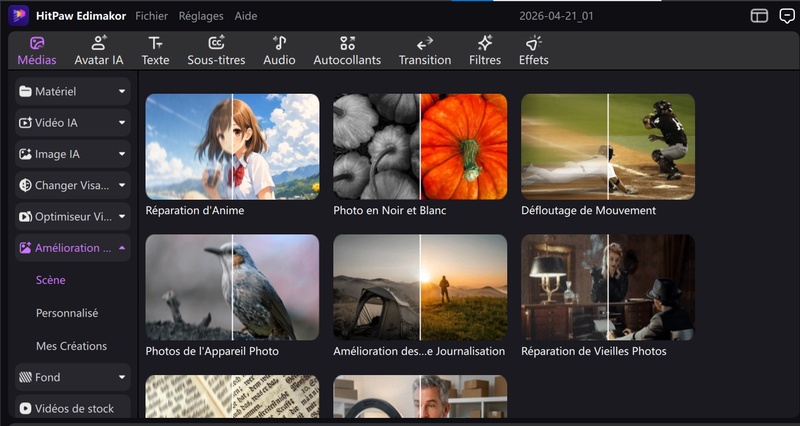Click the Matériel folder icon
The width and height of the screenshot is (800, 426).
[25, 91]
